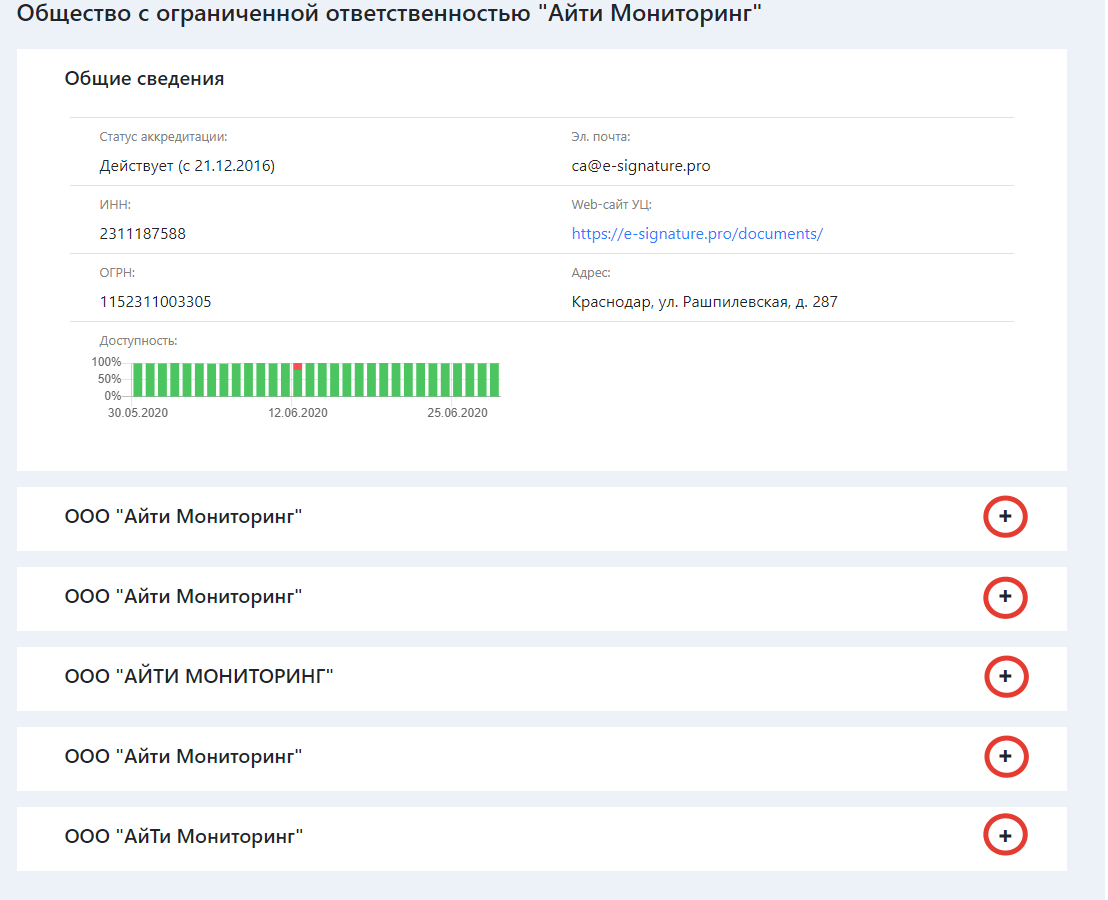
Task: Open the https://e-signature.pro/documents/ link
Action: click(x=697, y=234)
